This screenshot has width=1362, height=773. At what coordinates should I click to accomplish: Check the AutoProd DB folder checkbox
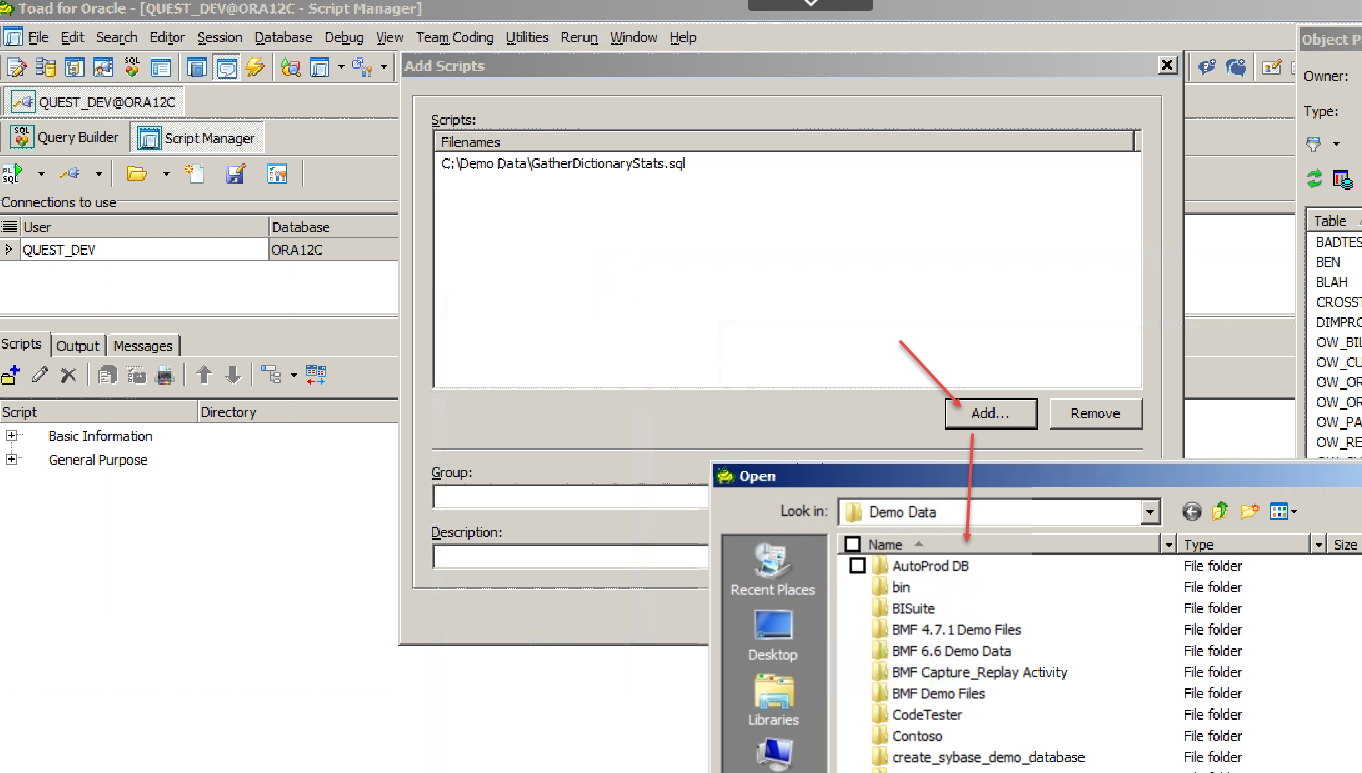coord(857,566)
